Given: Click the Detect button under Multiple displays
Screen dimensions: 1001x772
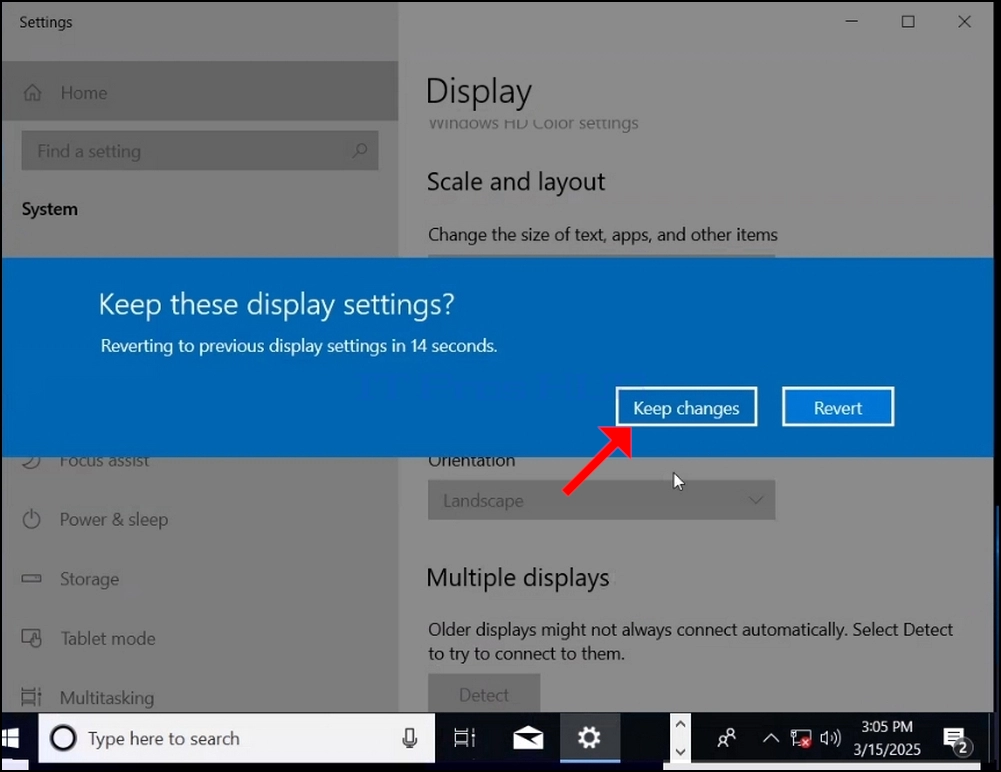Looking at the screenshot, I should click(484, 693).
